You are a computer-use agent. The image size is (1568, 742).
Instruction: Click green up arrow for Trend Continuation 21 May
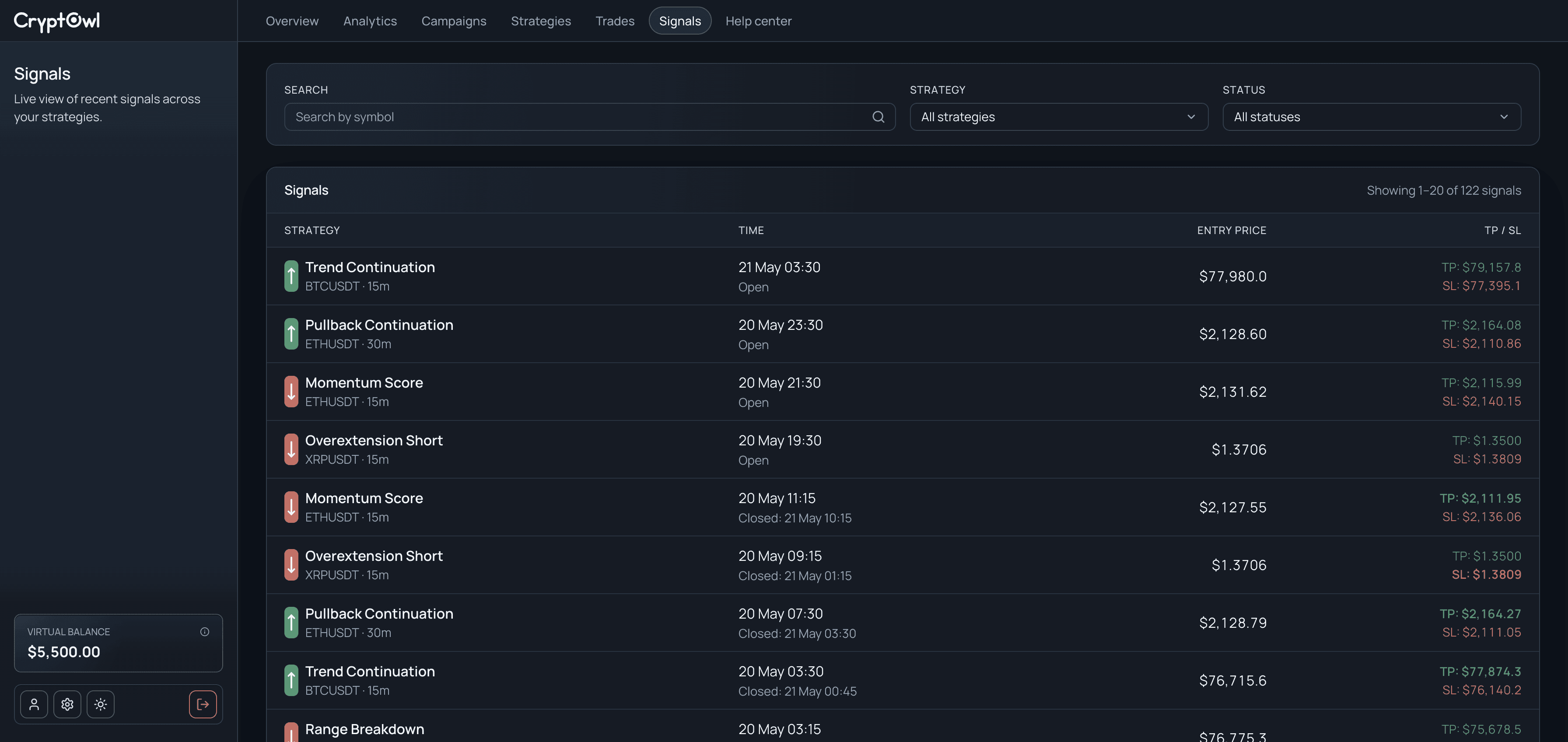tap(291, 276)
